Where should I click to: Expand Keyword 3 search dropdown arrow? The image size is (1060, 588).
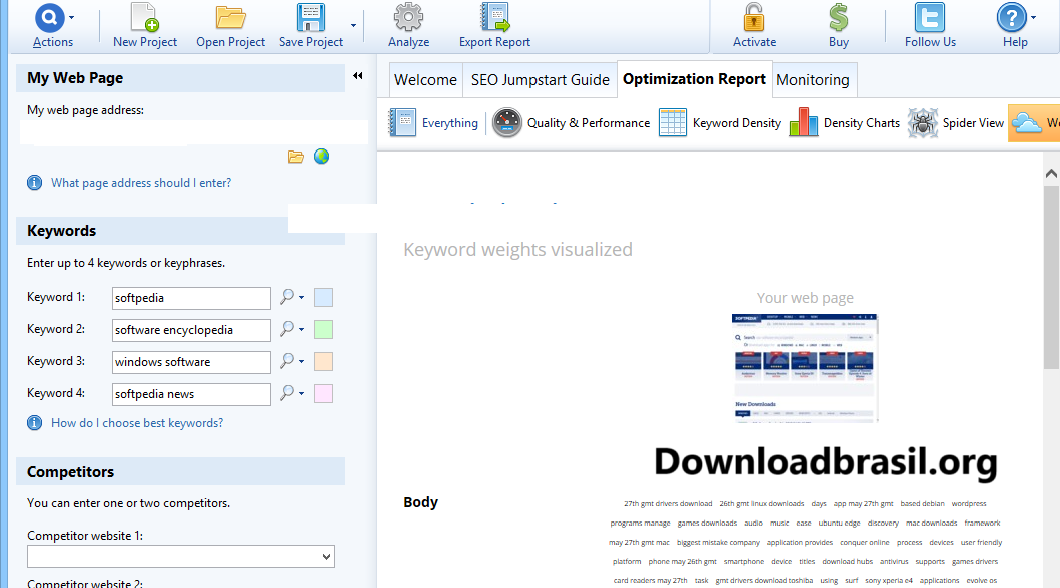point(302,362)
